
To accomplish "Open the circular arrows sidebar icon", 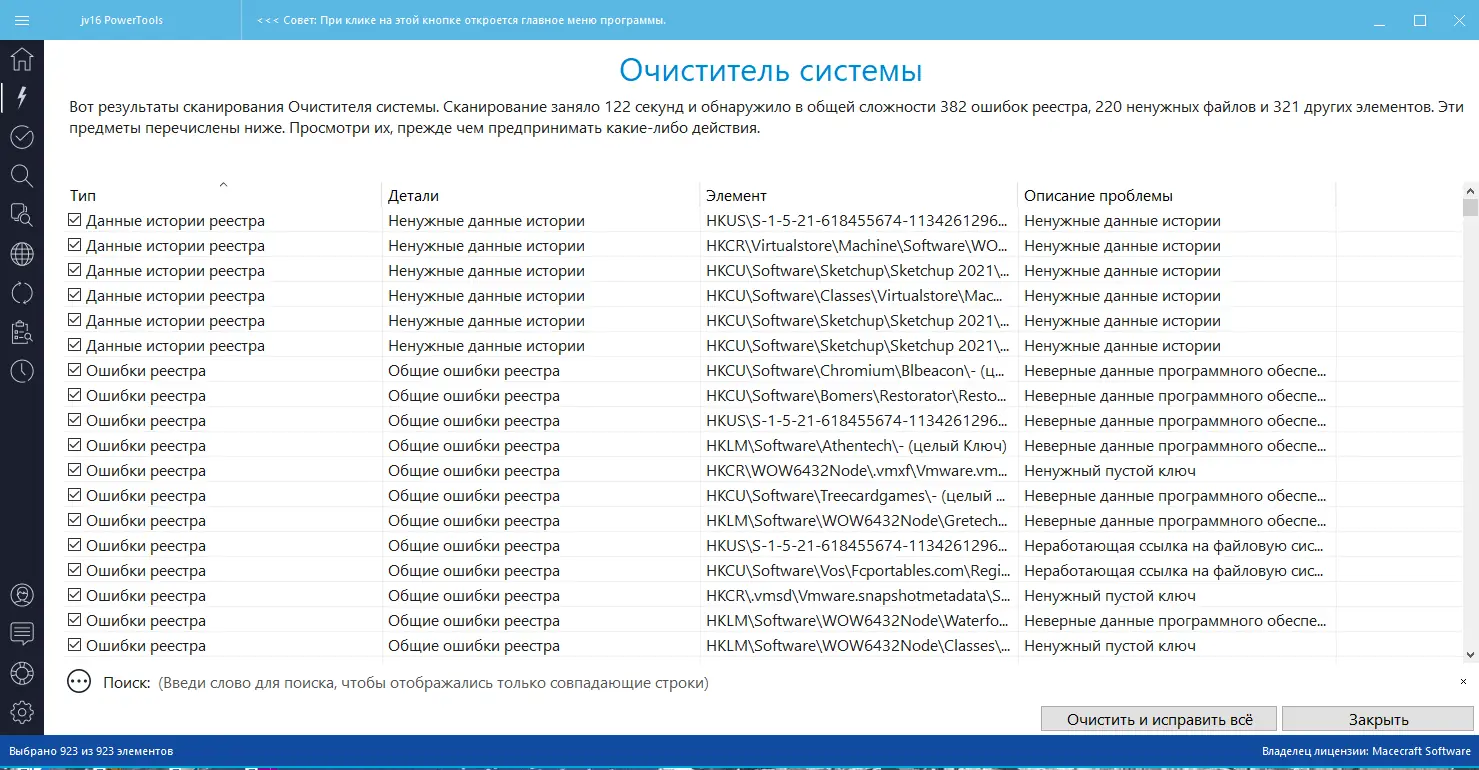I will [x=22, y=293].
